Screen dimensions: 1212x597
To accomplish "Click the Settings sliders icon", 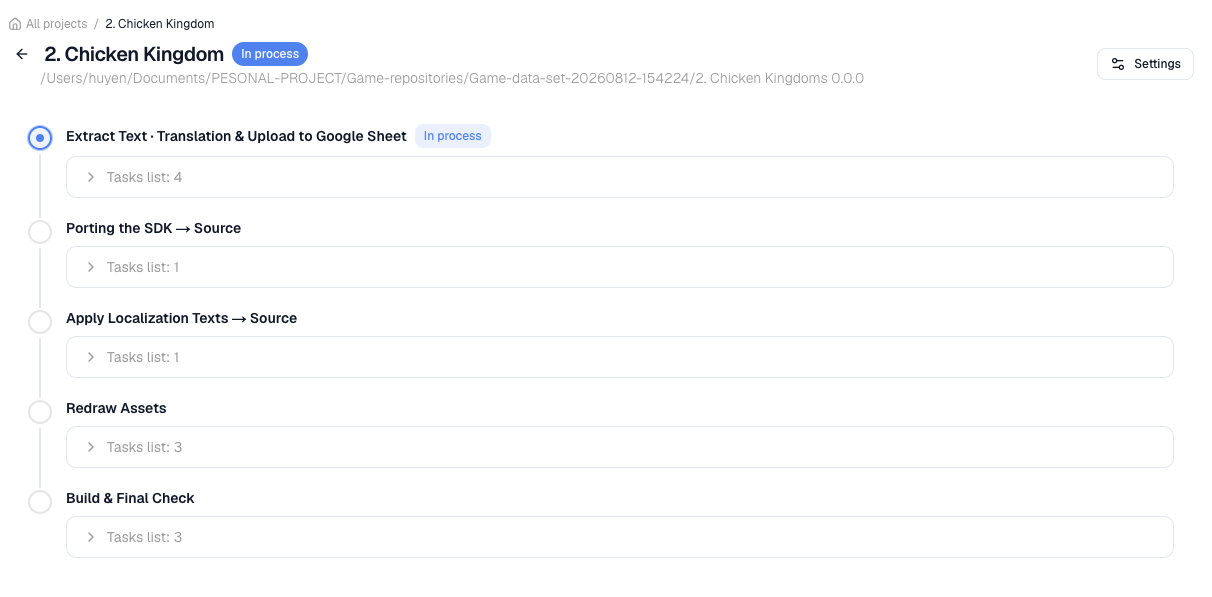I will (x=1118, y=64).
